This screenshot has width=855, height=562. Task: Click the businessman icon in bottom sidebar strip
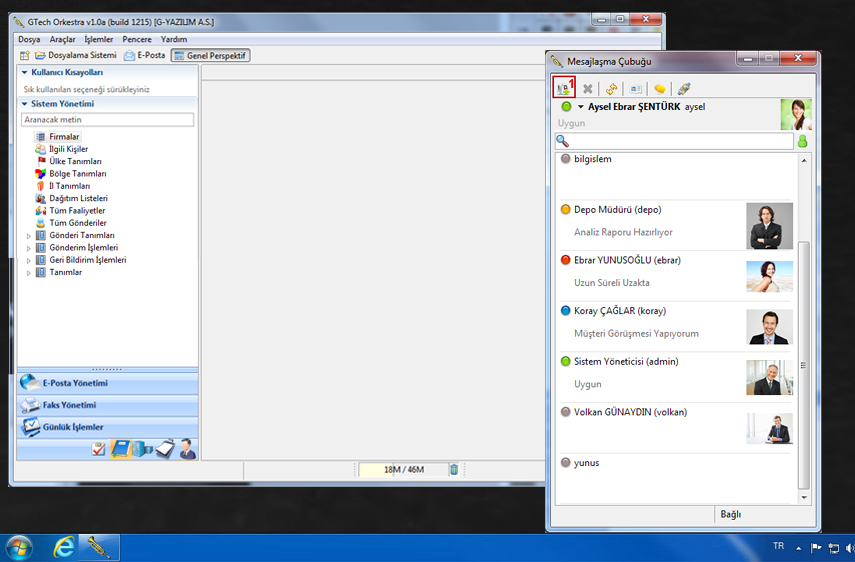click(187, 449)
